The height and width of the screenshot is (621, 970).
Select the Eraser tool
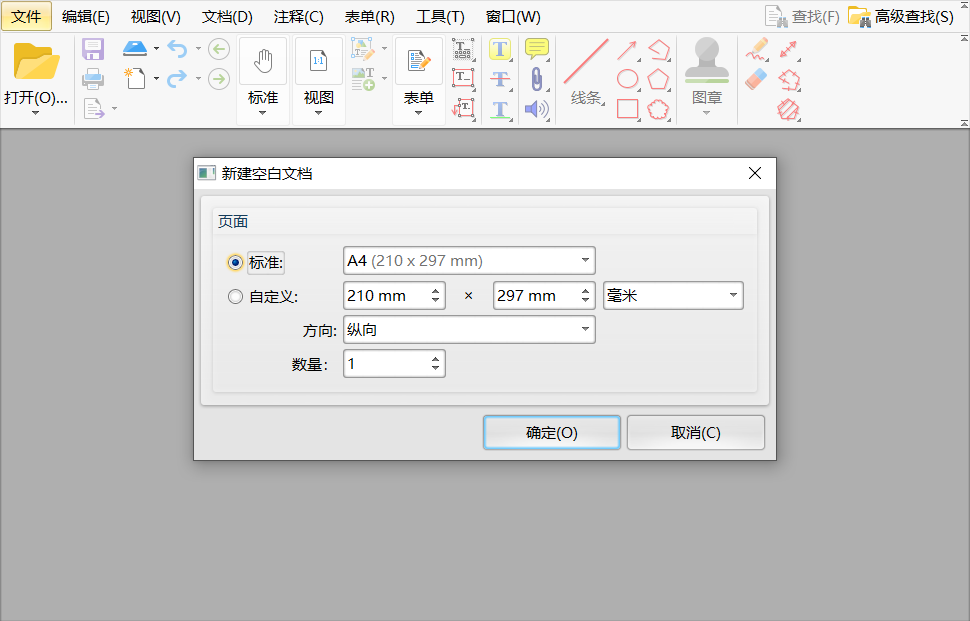tap(756, 79)
